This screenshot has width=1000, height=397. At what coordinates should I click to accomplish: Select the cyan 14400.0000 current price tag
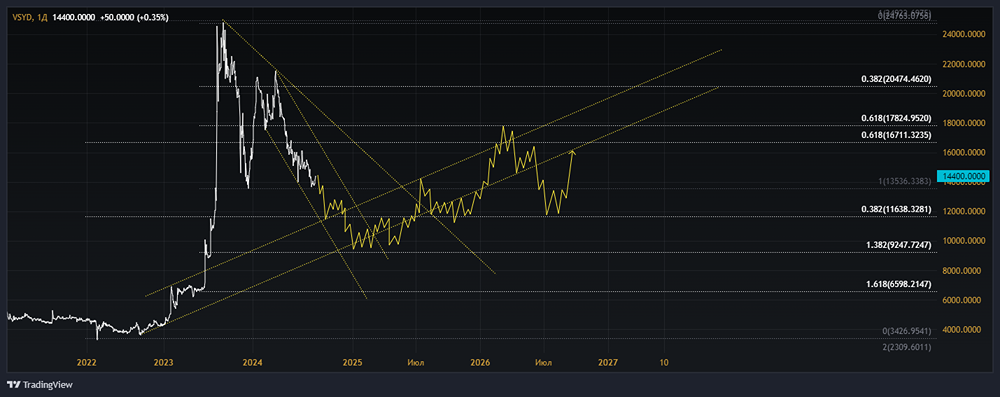[962, 175]
